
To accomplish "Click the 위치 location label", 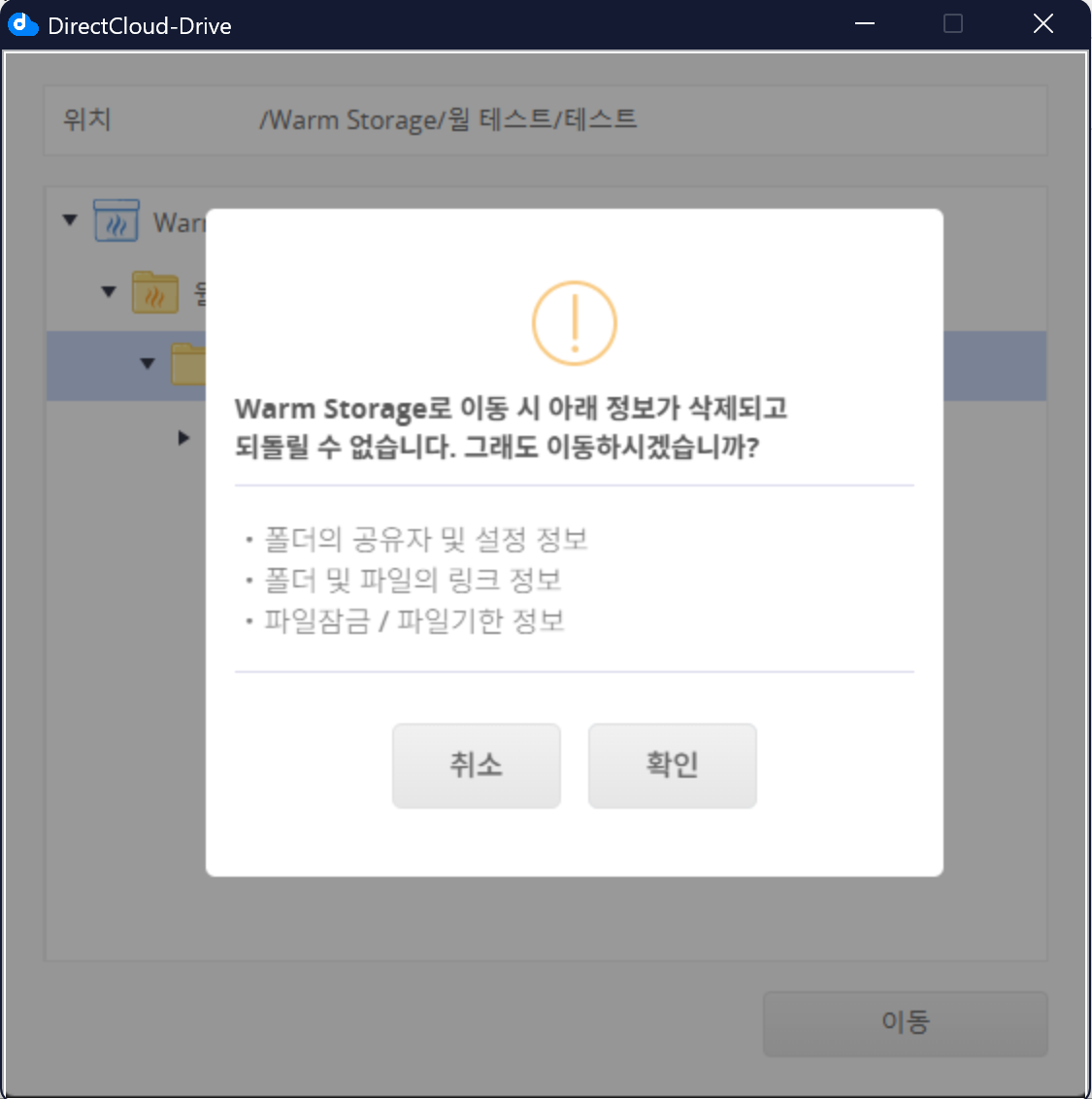I will click(87, 119).
